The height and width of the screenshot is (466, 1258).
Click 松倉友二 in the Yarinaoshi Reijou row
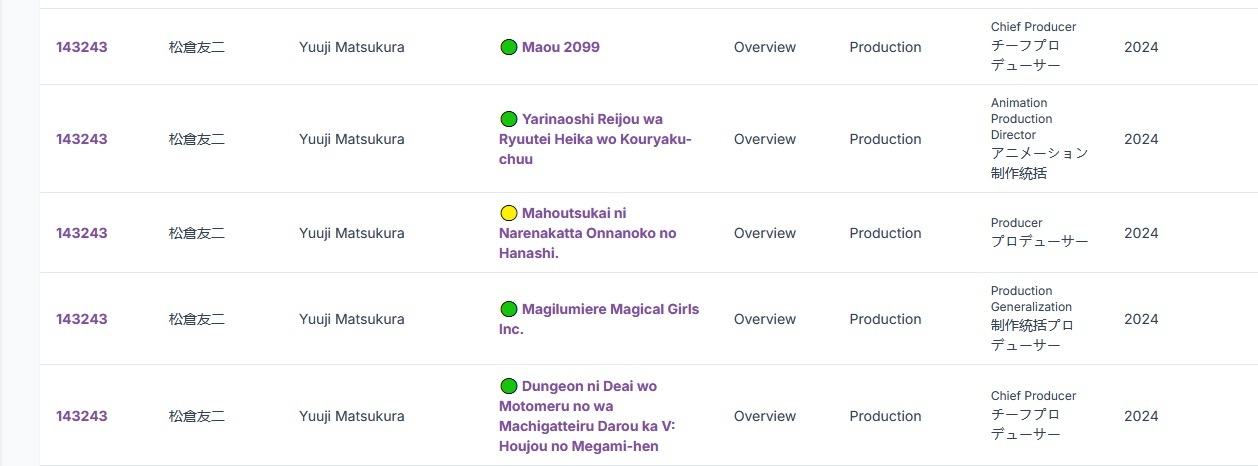tap(197, 139)
